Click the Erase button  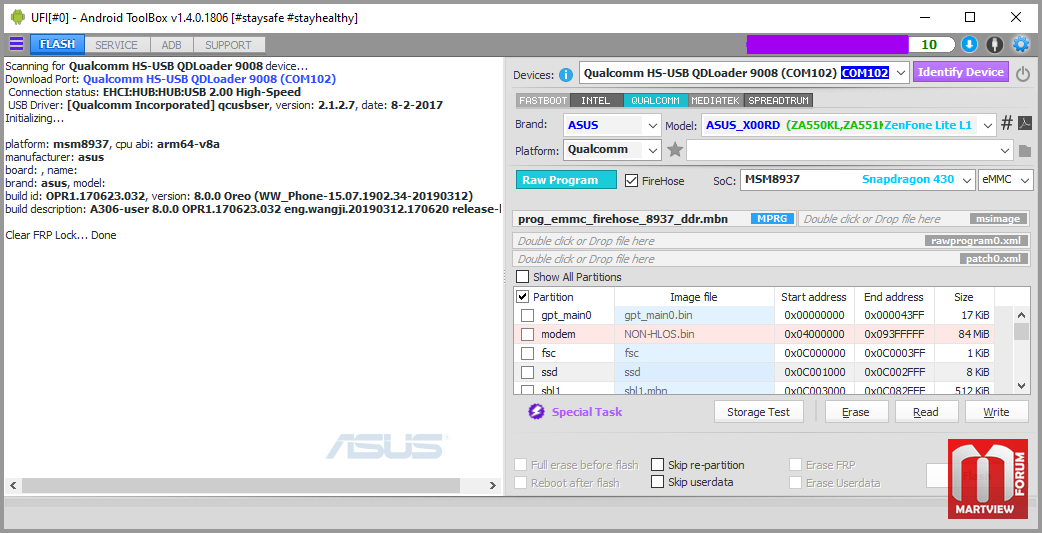coord(856,412)
